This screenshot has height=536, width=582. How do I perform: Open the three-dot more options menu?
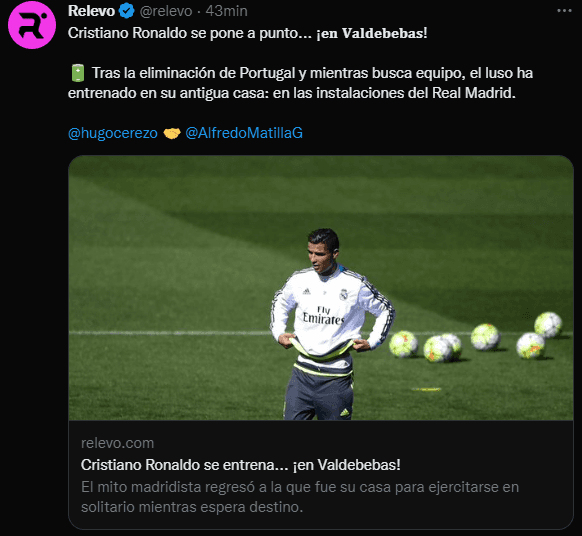pyautogui.click(x=564, y=11)
